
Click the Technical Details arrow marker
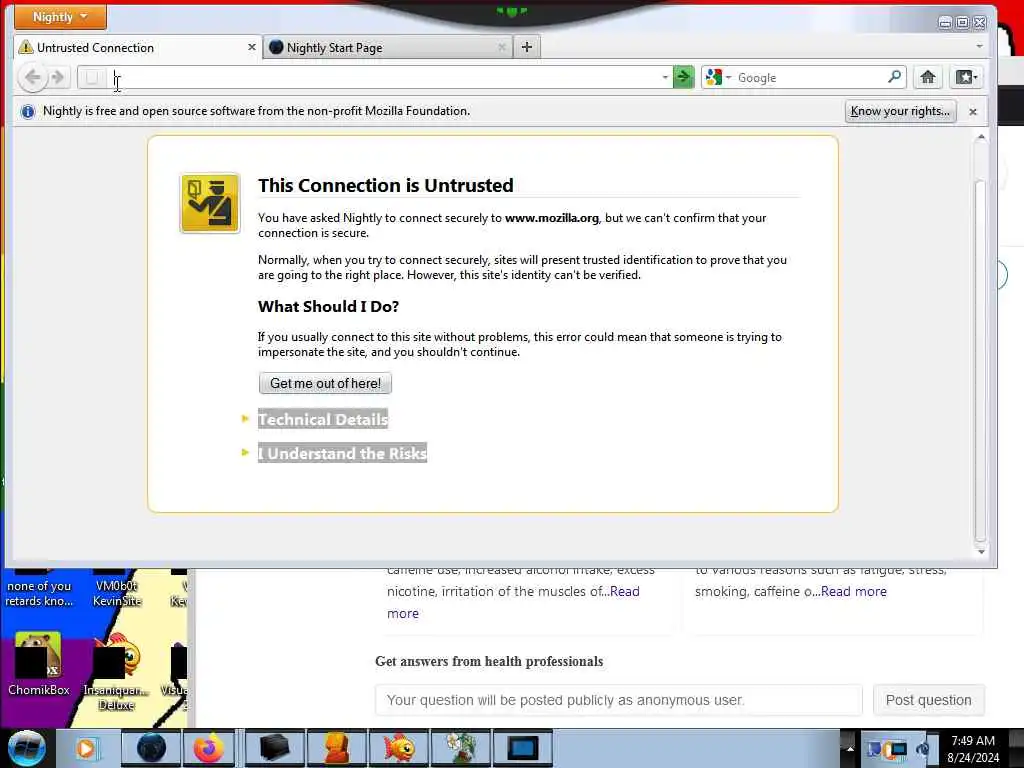click(x=246, y=419)
